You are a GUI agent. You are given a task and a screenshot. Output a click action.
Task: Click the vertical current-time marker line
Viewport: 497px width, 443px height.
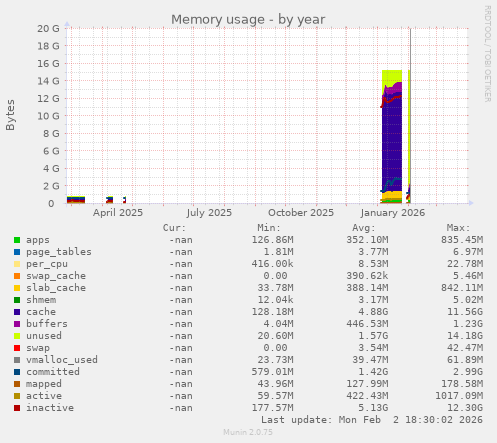410,116
